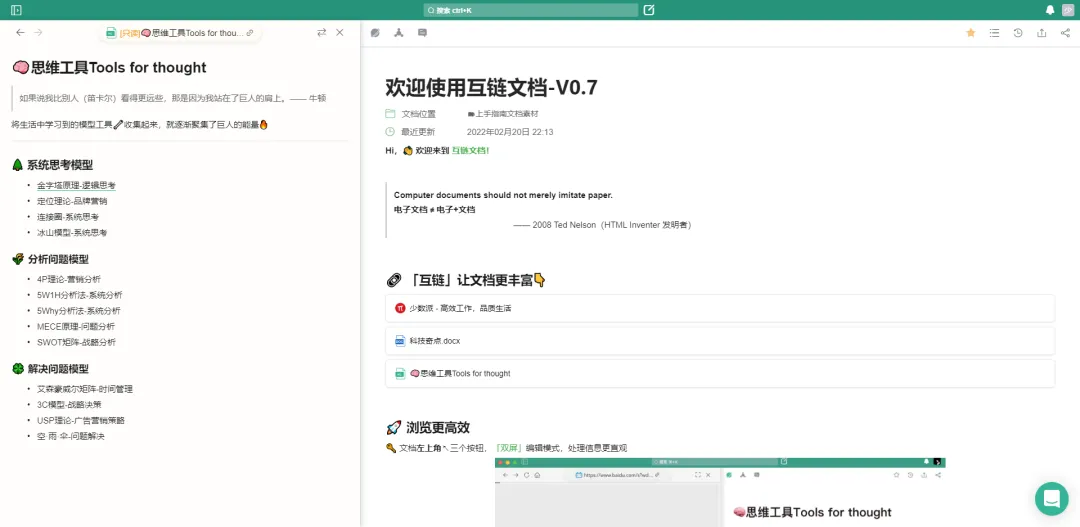The height and width of the screenshot is (527, 1080).
Task: Open the notifications bell
Action: point(1050,10)
